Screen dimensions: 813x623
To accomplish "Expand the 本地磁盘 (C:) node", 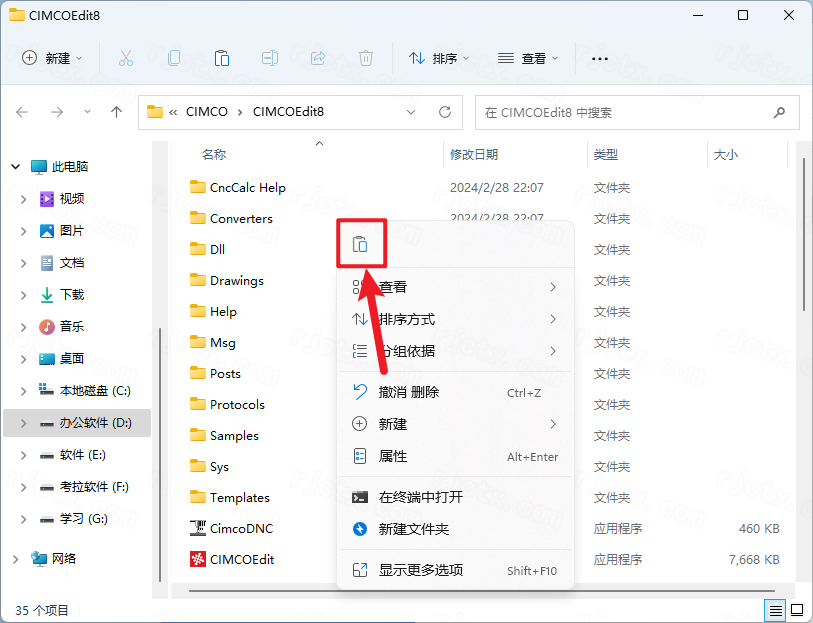I will tap(23, 391).
